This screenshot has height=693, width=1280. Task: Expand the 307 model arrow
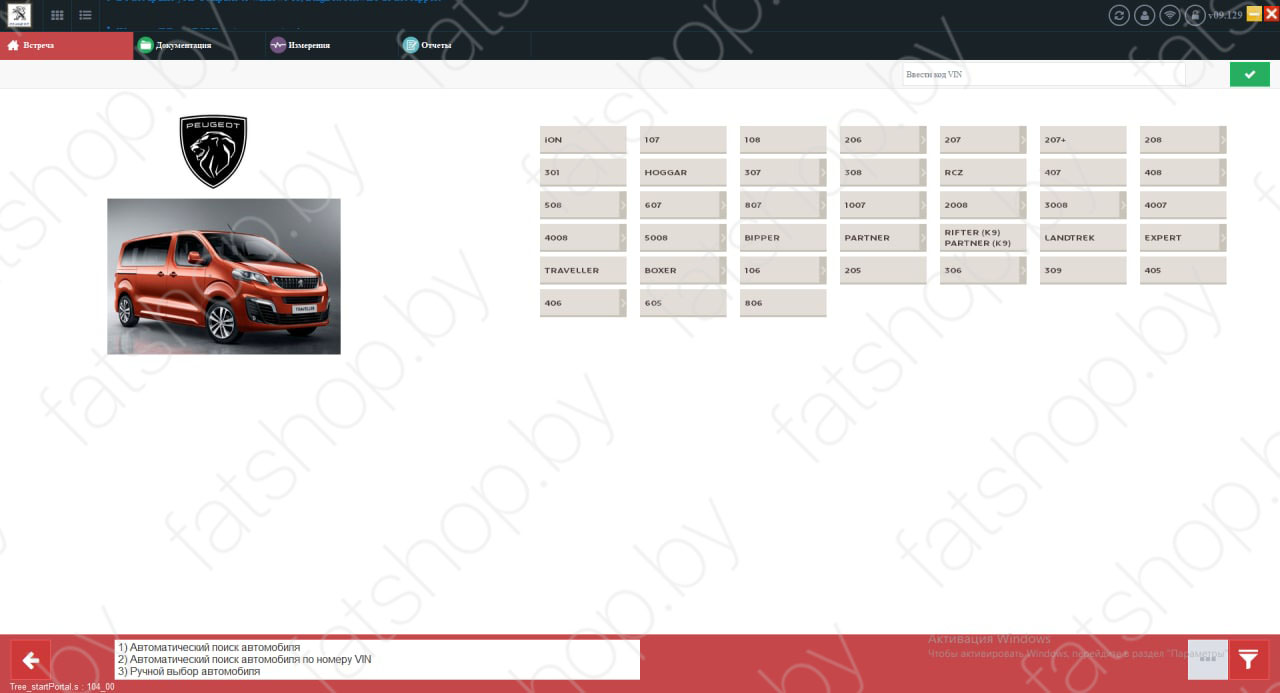(823, 172)
